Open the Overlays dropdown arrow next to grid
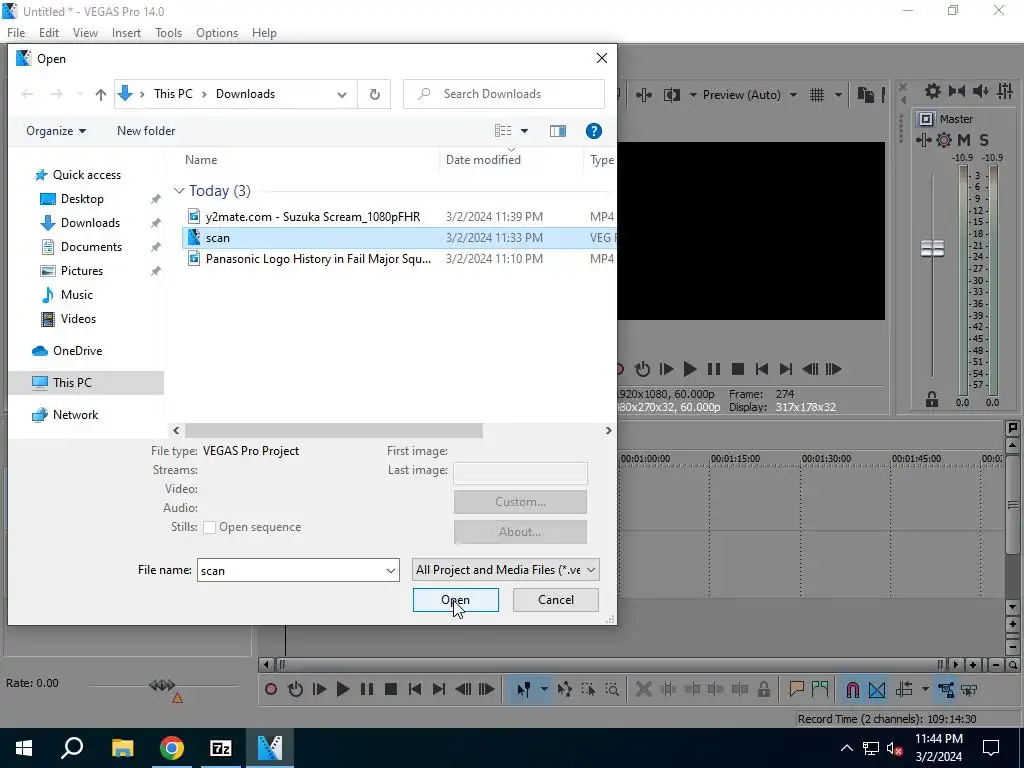 (838, 95)
